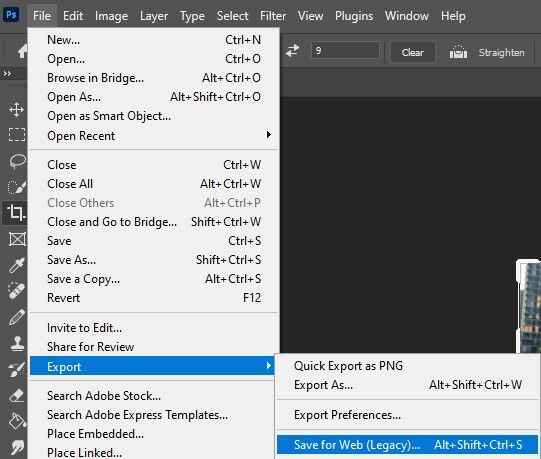The image size is (541, 459).
Task: Select the Brush tool
Action: click(x=17, y=317)
